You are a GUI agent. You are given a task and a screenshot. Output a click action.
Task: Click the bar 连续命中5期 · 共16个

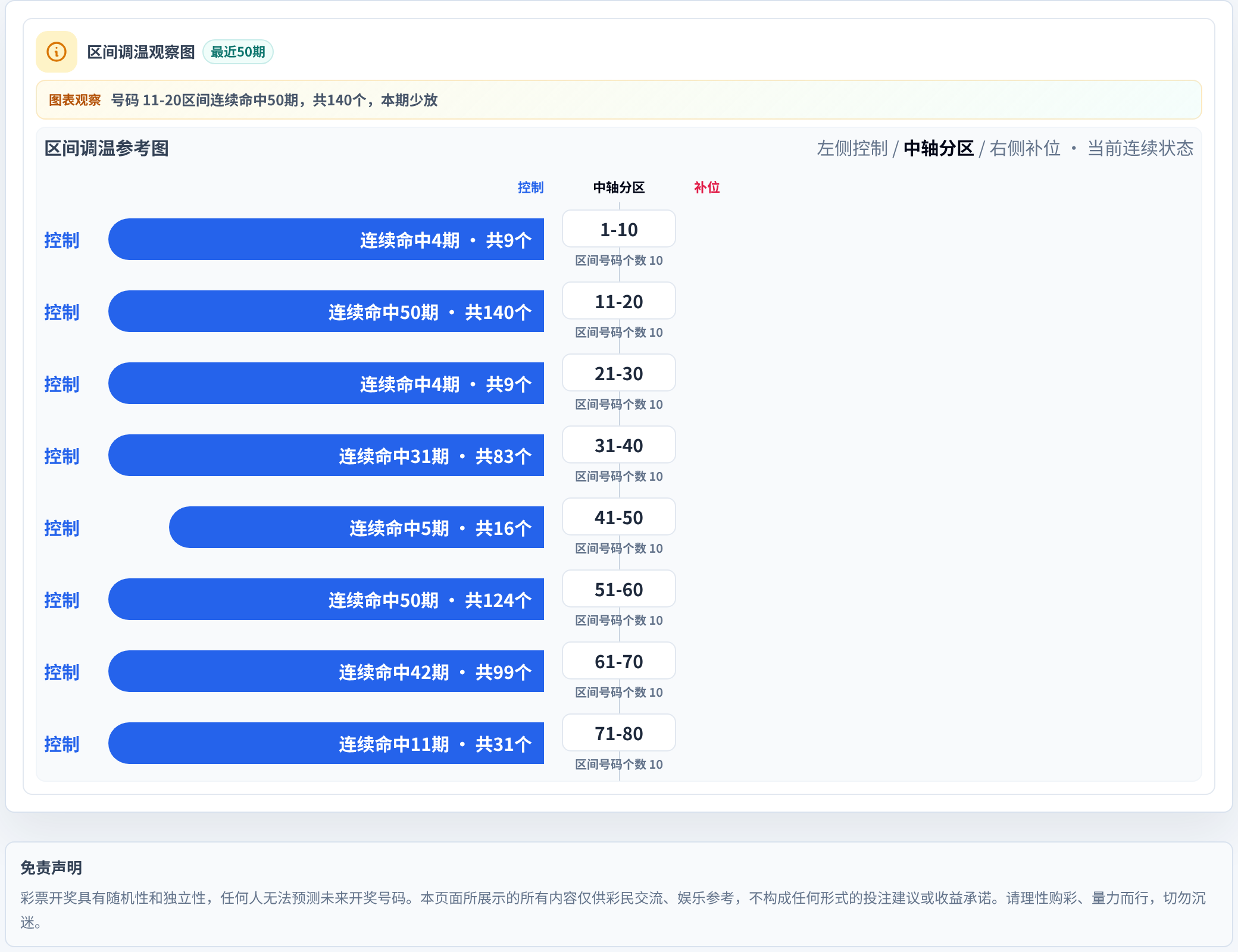(x=357, y=527)
